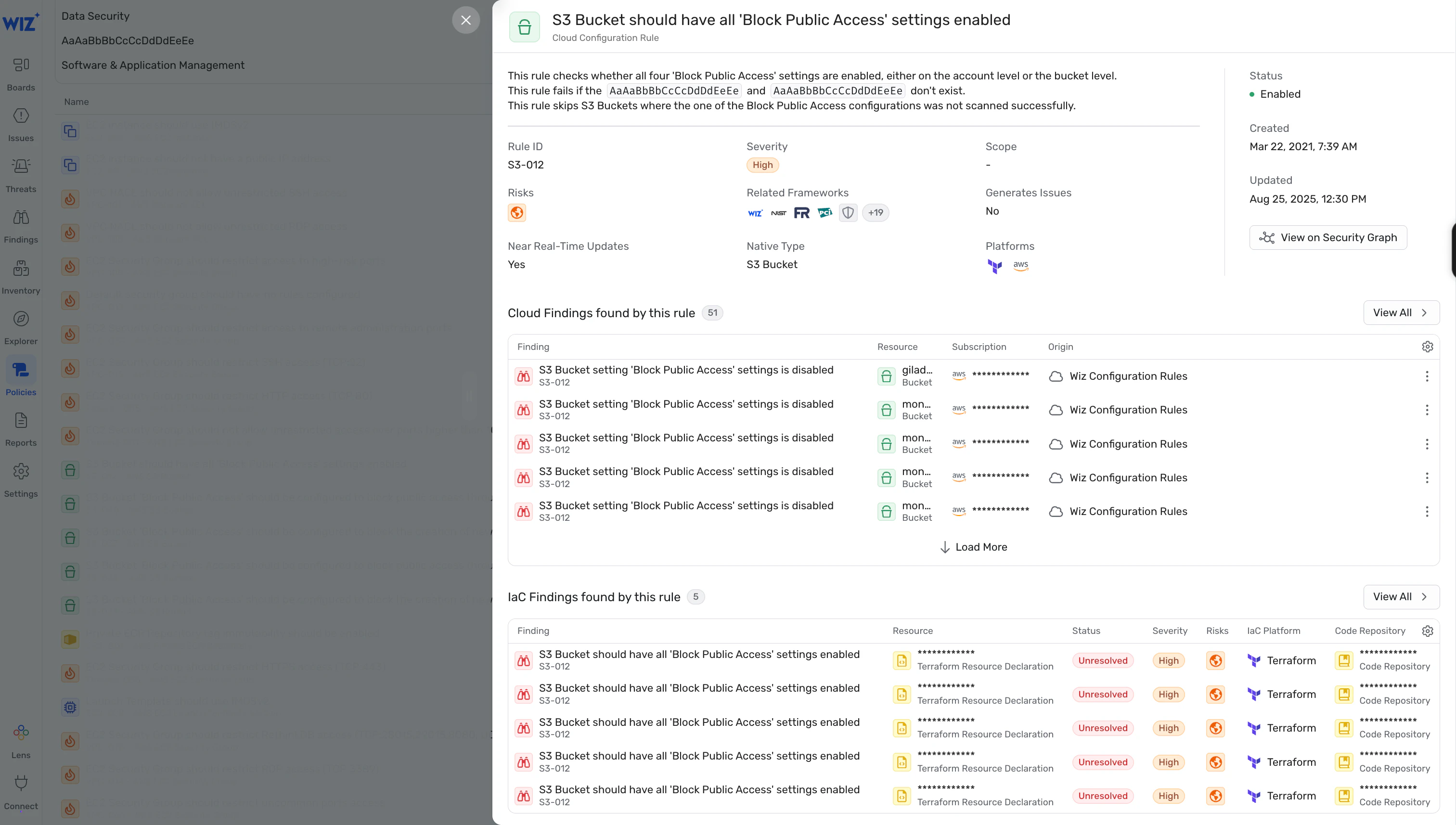Sort by the IaC Platform column header
Screen dimensions: 1456x825
point(1274,631)
